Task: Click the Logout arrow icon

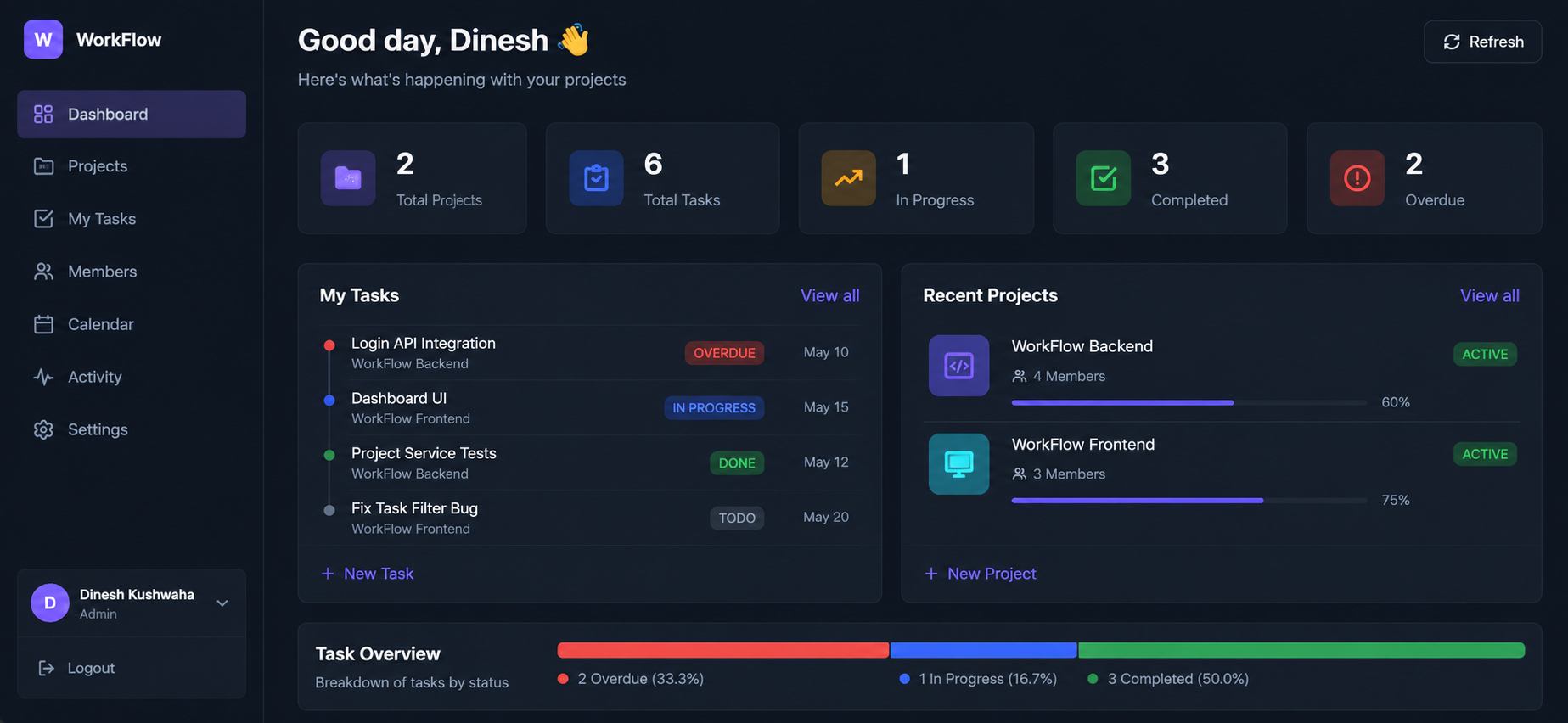Action: click(x=47, y=668)
